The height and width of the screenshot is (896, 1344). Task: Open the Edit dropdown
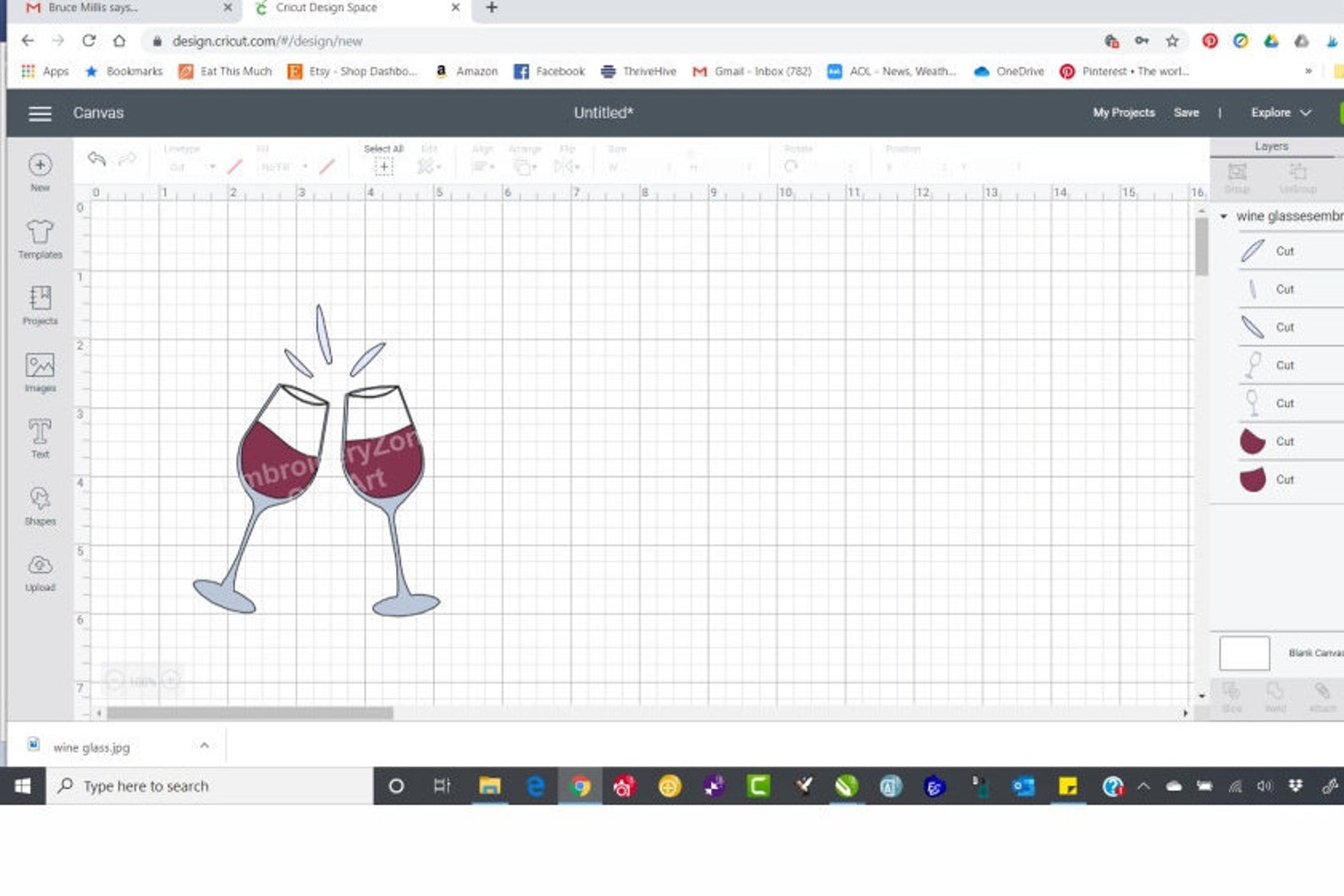pyautogui.click(x=429, y=167)
